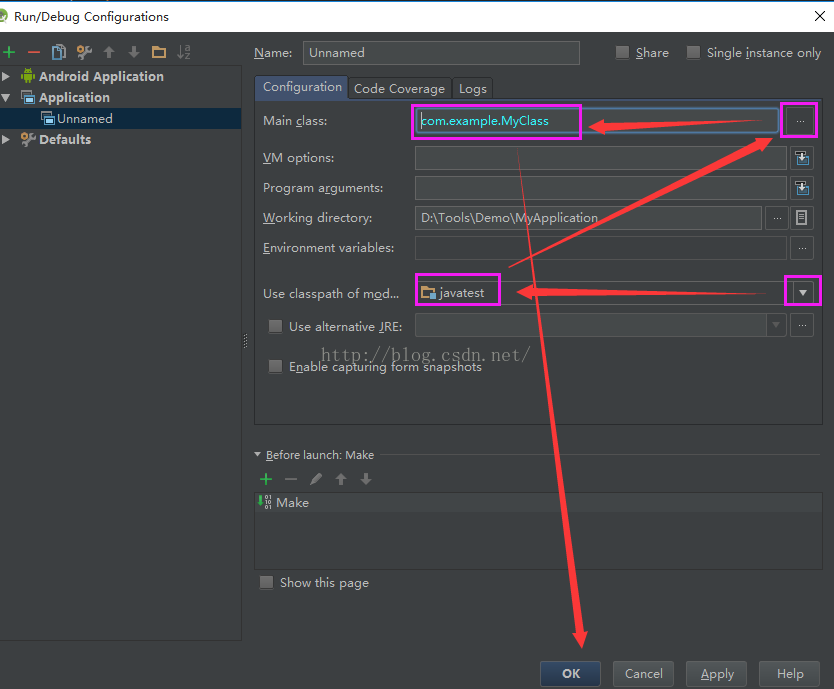This screenshot has width=834, height=689.
Task: Open the Use classpath of module dropdown
Action: coord(802,292)
